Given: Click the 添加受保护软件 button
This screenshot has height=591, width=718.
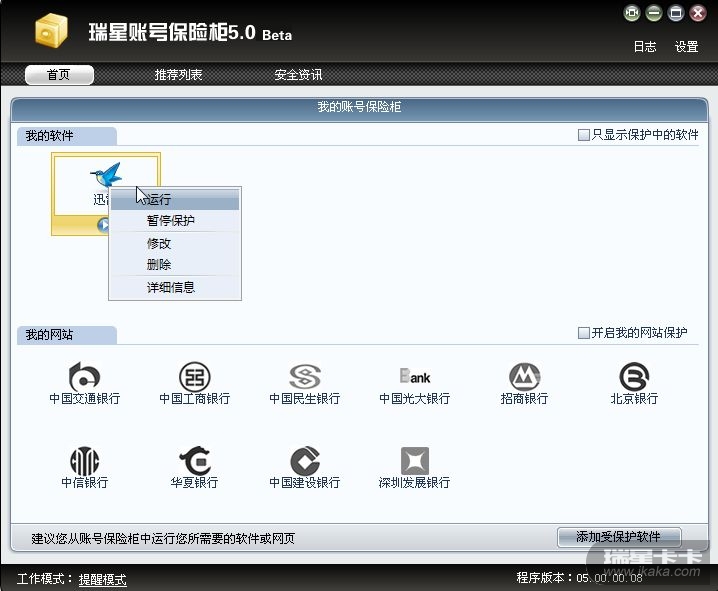Looking at the screenshot, I should point(619,537).
